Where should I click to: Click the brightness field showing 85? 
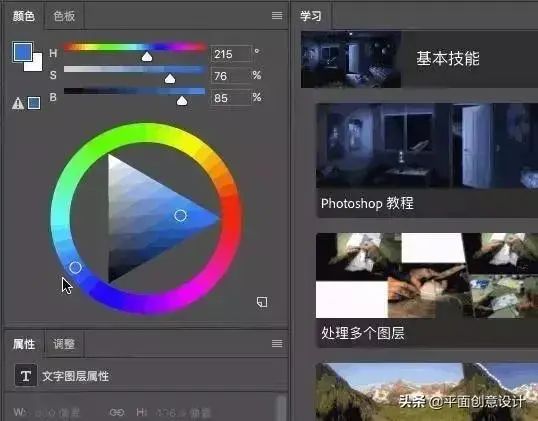coord(230,98)
